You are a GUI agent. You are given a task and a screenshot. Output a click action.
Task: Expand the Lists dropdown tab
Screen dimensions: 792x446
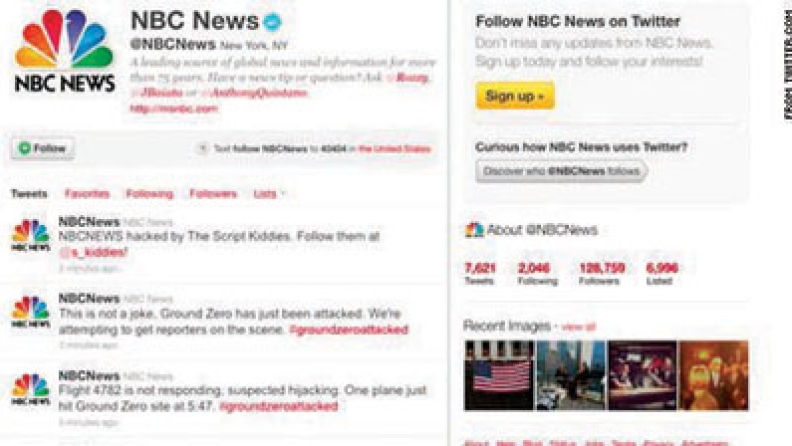[x=269, y=194]
